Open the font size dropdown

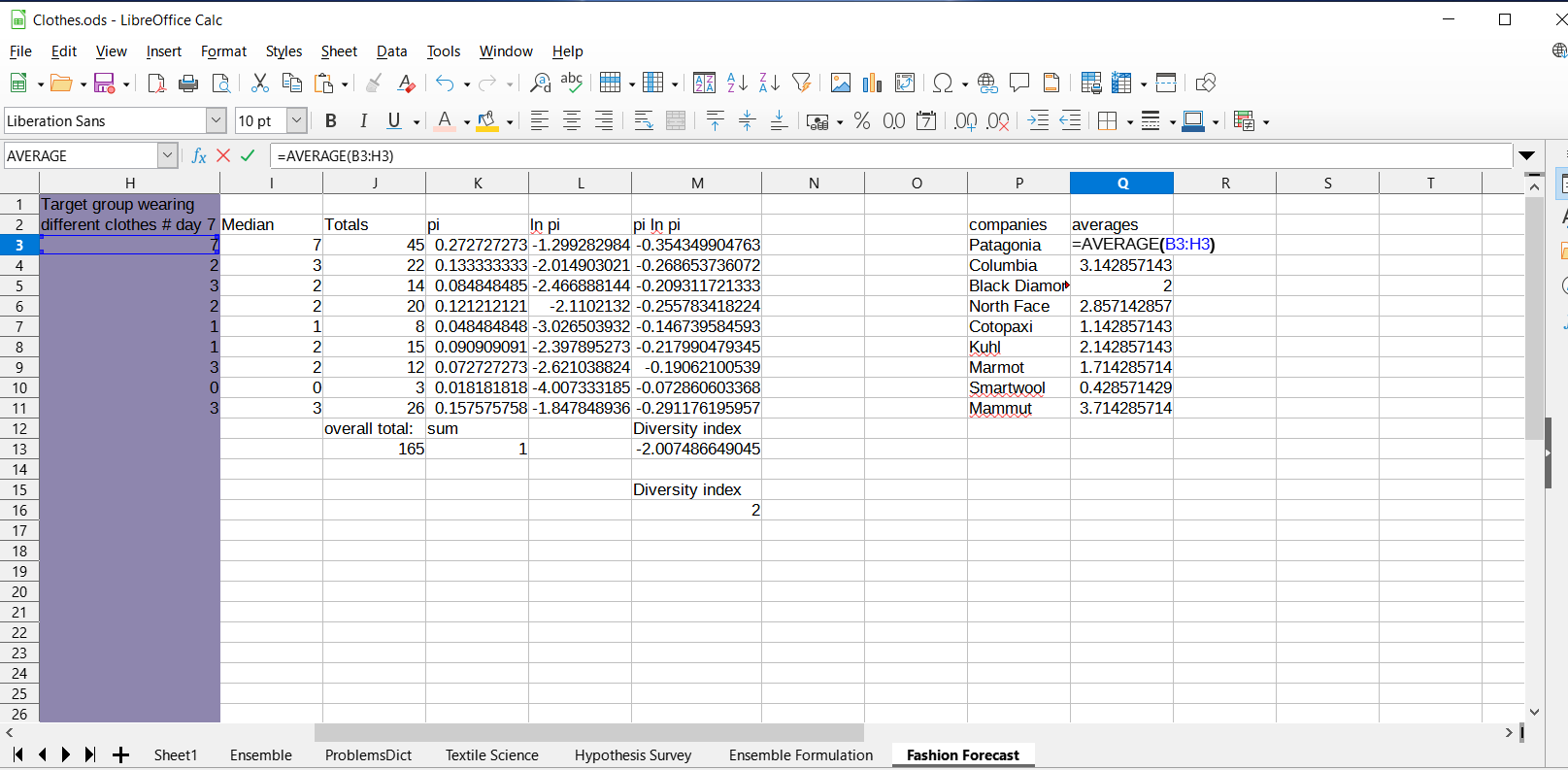coord(297,120)
